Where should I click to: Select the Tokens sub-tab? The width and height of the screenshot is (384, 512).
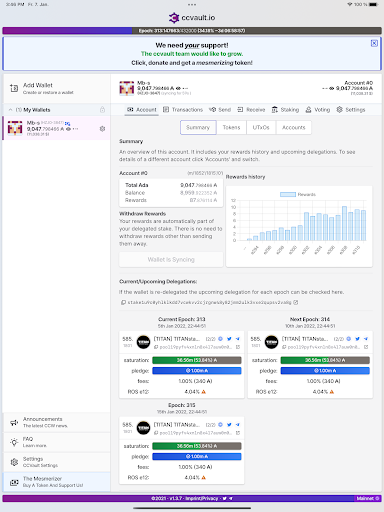(231, 127)
